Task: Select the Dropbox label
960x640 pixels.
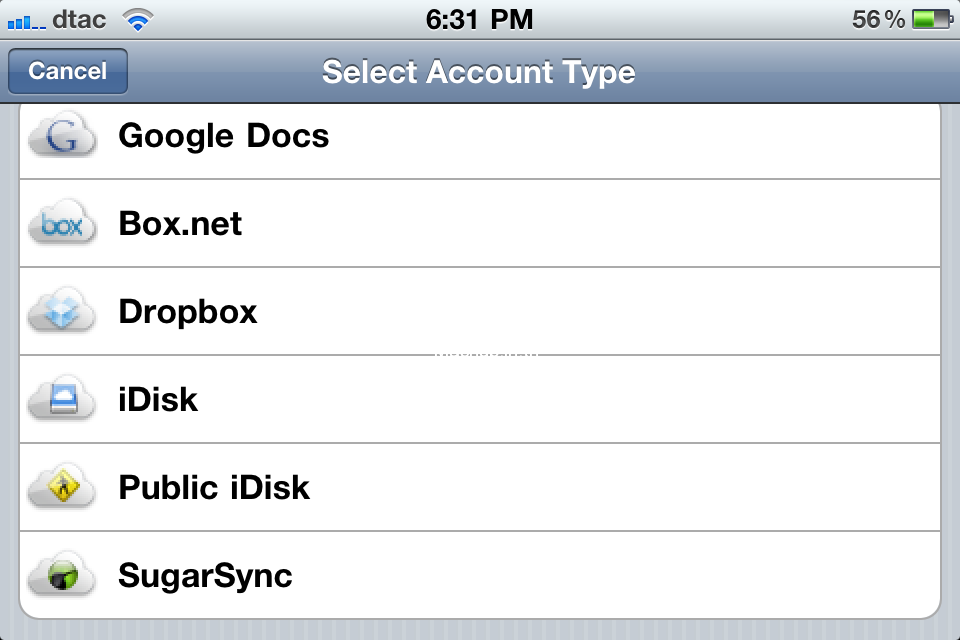Action: point(188,312)
